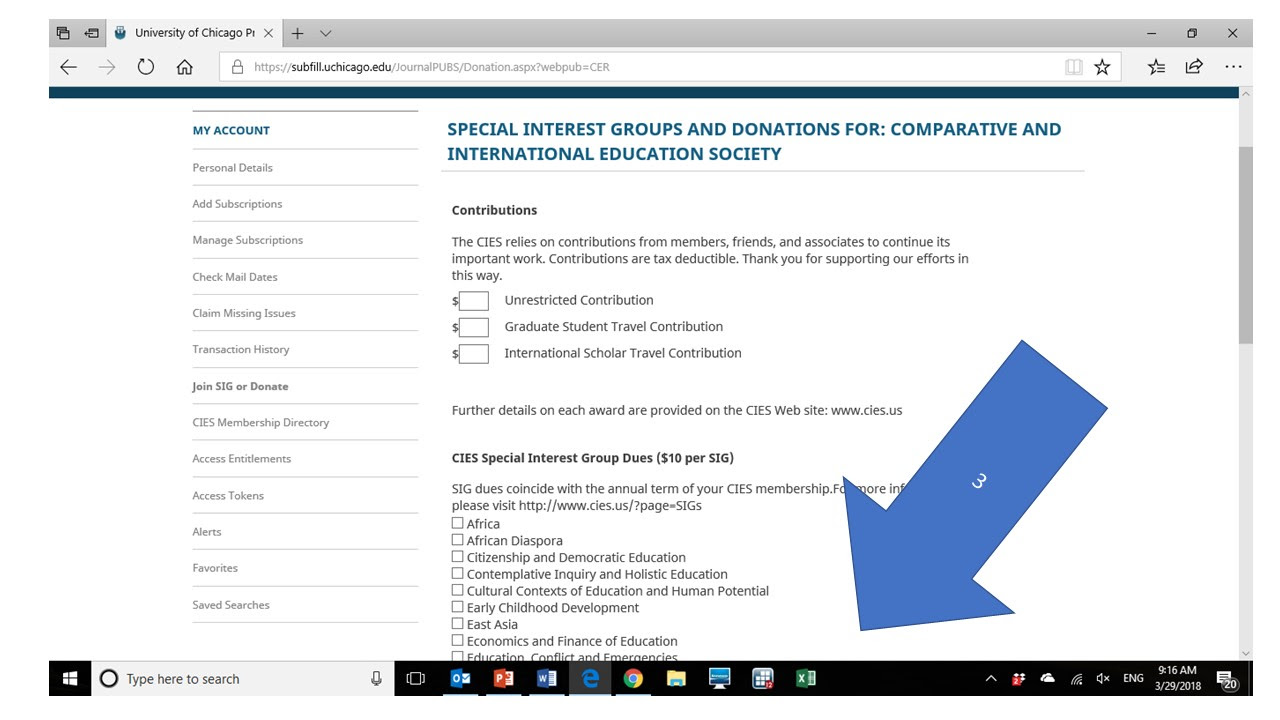The image size is (1280, 720).
Task: Open Access Entitlements link
Action: pos(241,459)
